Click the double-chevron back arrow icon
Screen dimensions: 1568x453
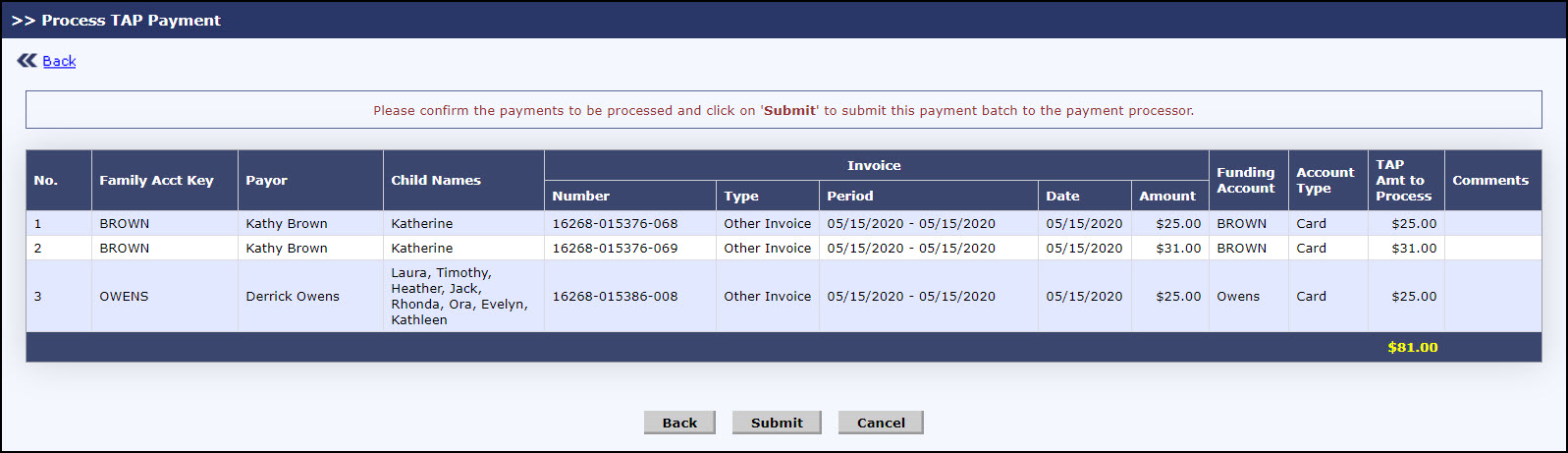point(27,61)
